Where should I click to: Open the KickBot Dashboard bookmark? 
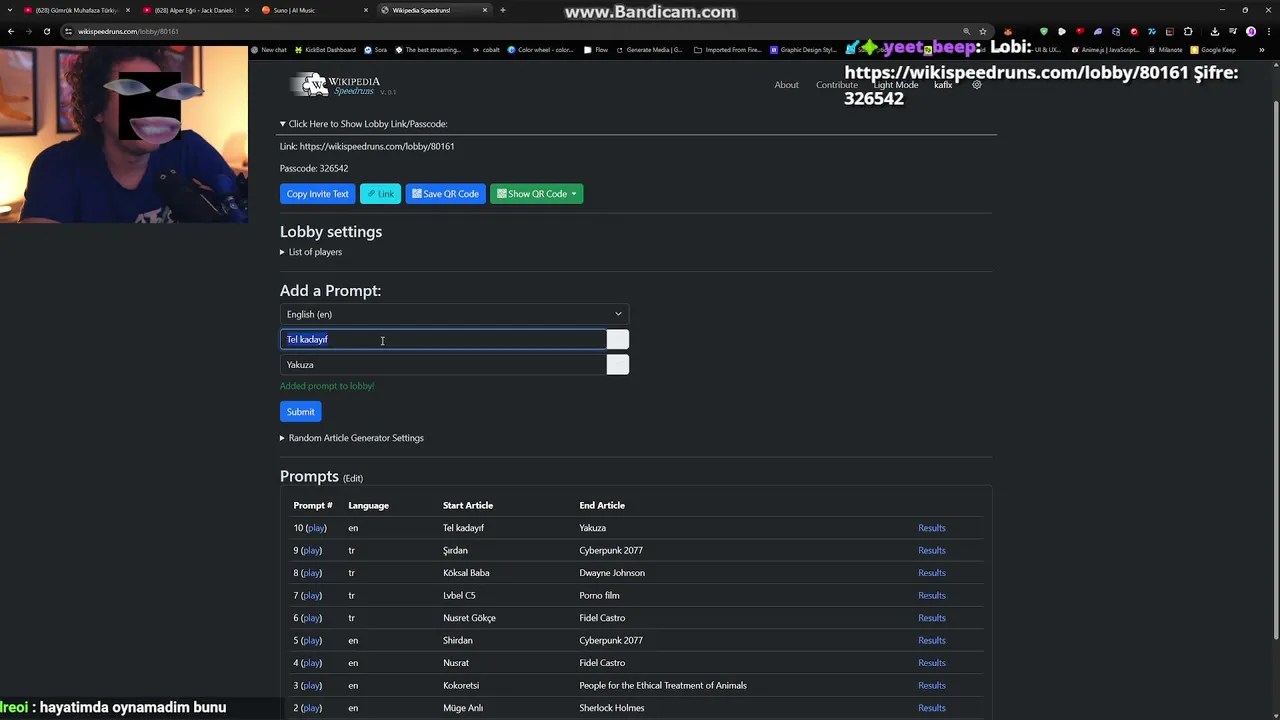tap(325, 50)
